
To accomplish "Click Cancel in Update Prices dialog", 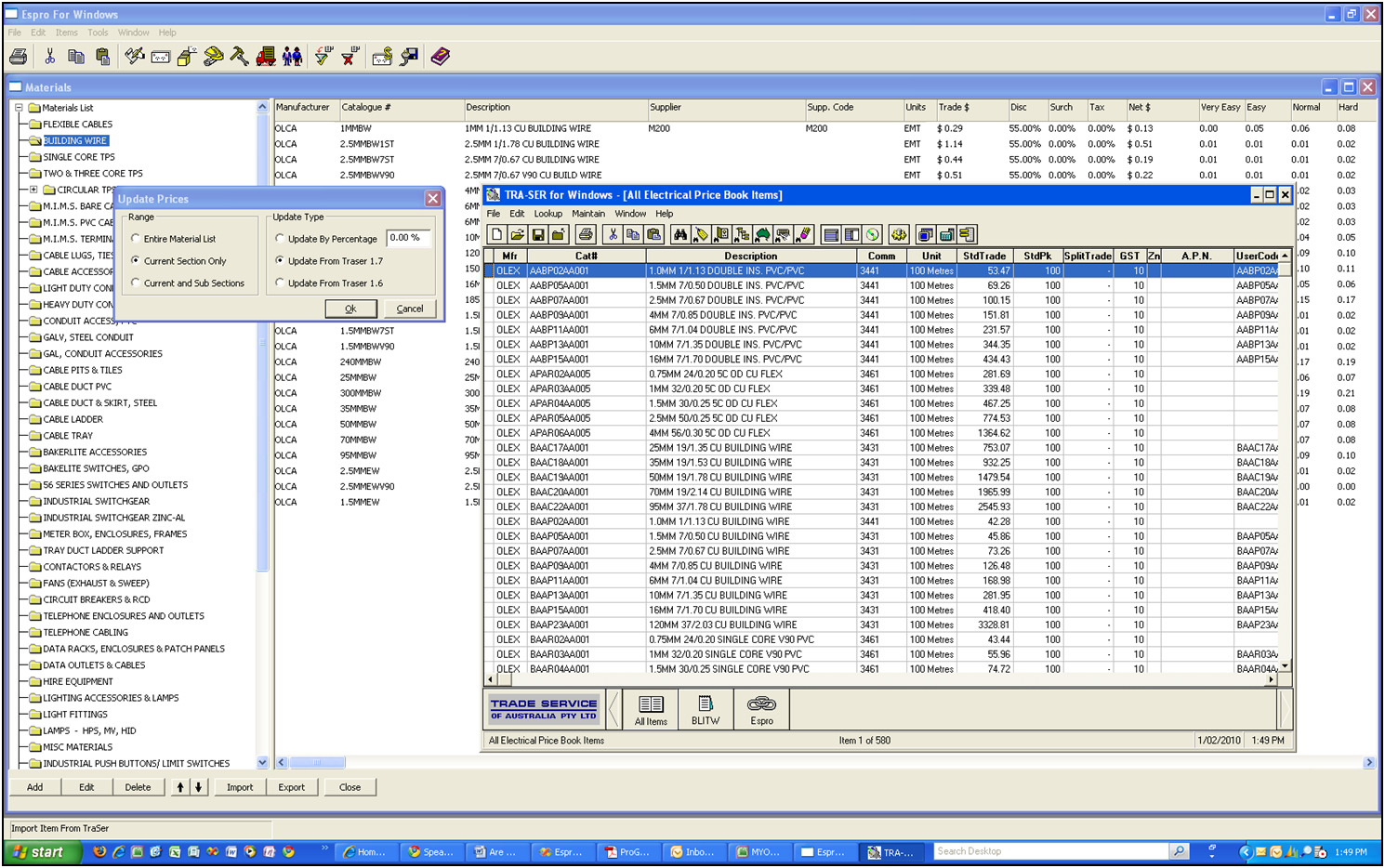I will (x=410, y=309).
